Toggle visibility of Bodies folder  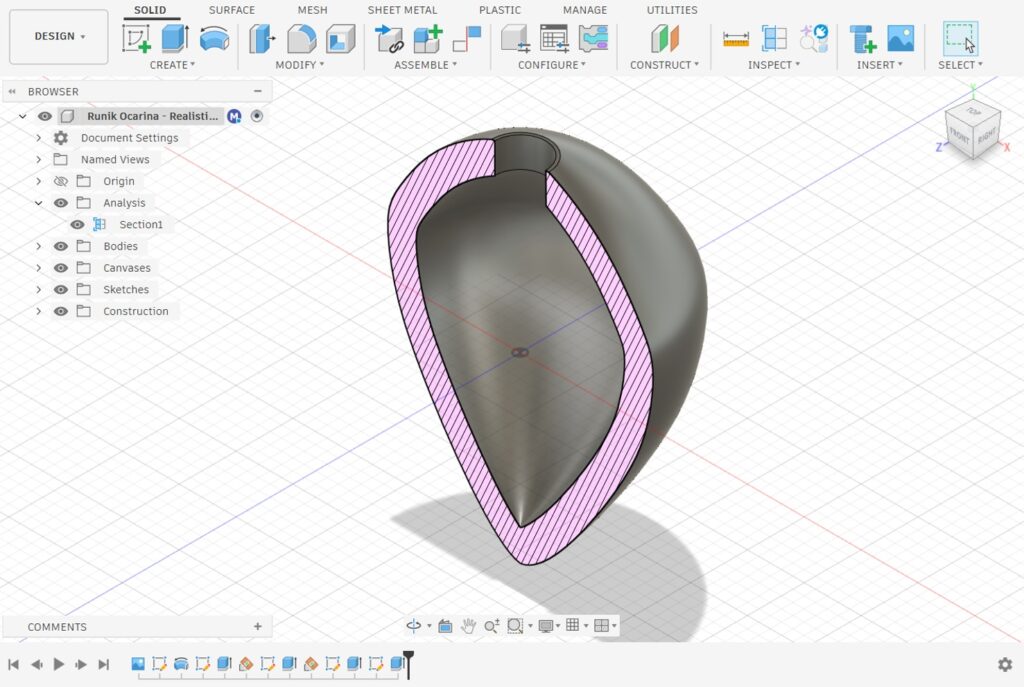[x=61, y=246]
